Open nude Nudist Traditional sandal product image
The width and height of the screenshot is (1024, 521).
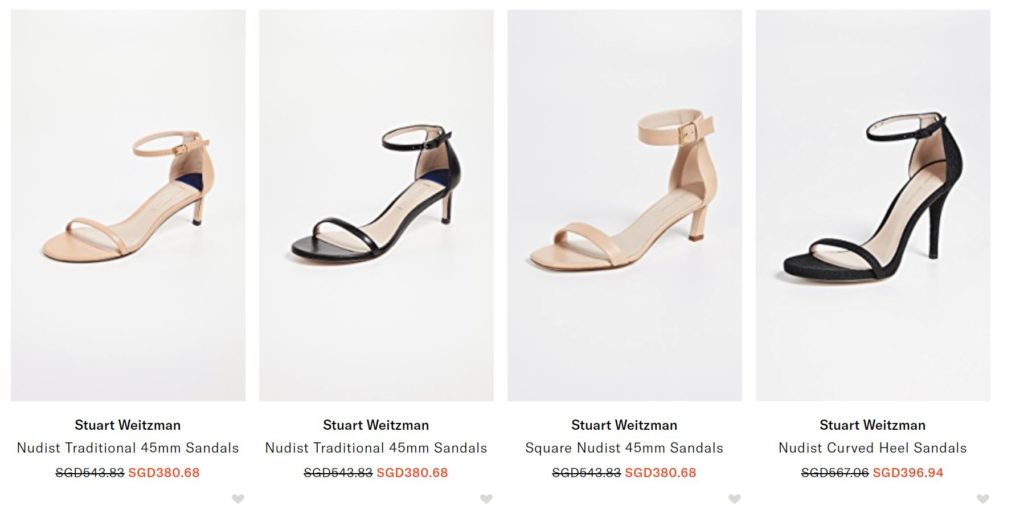pyautogui.click(x=128, y=205)
